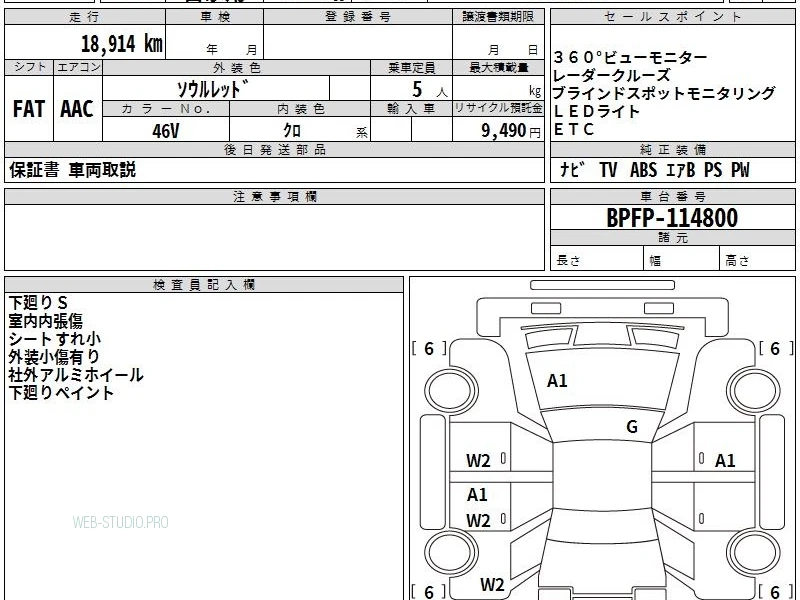Click the 乗車定員 header
Viewport: 800px width, 600px height.
411,67
